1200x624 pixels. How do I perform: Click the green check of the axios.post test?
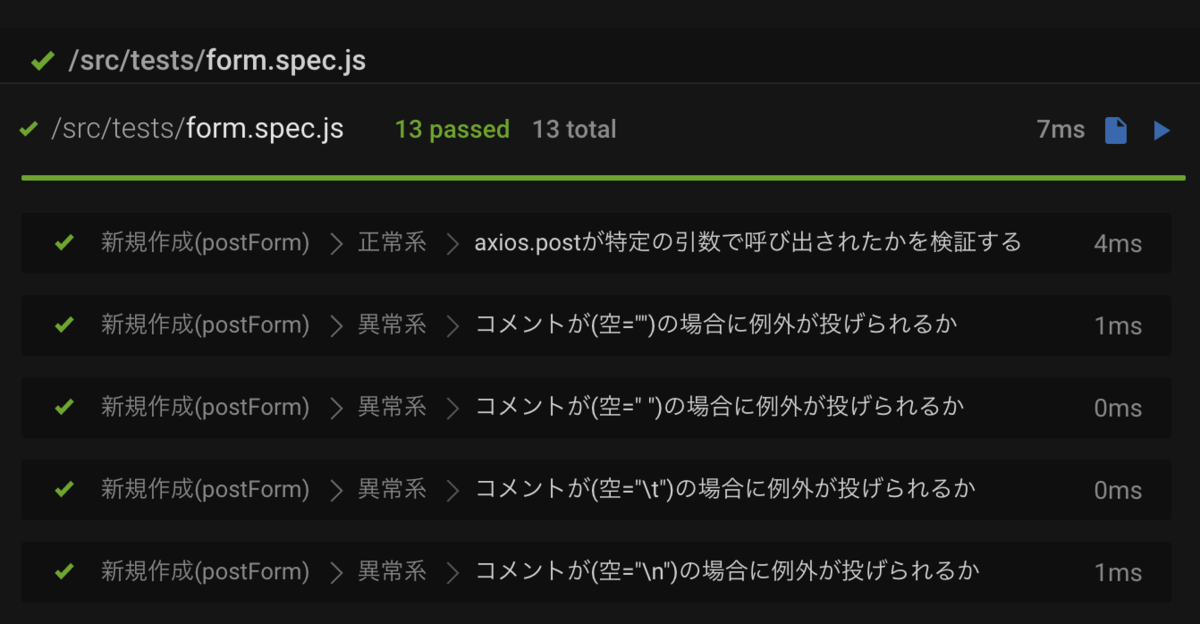tap(65, 242)
